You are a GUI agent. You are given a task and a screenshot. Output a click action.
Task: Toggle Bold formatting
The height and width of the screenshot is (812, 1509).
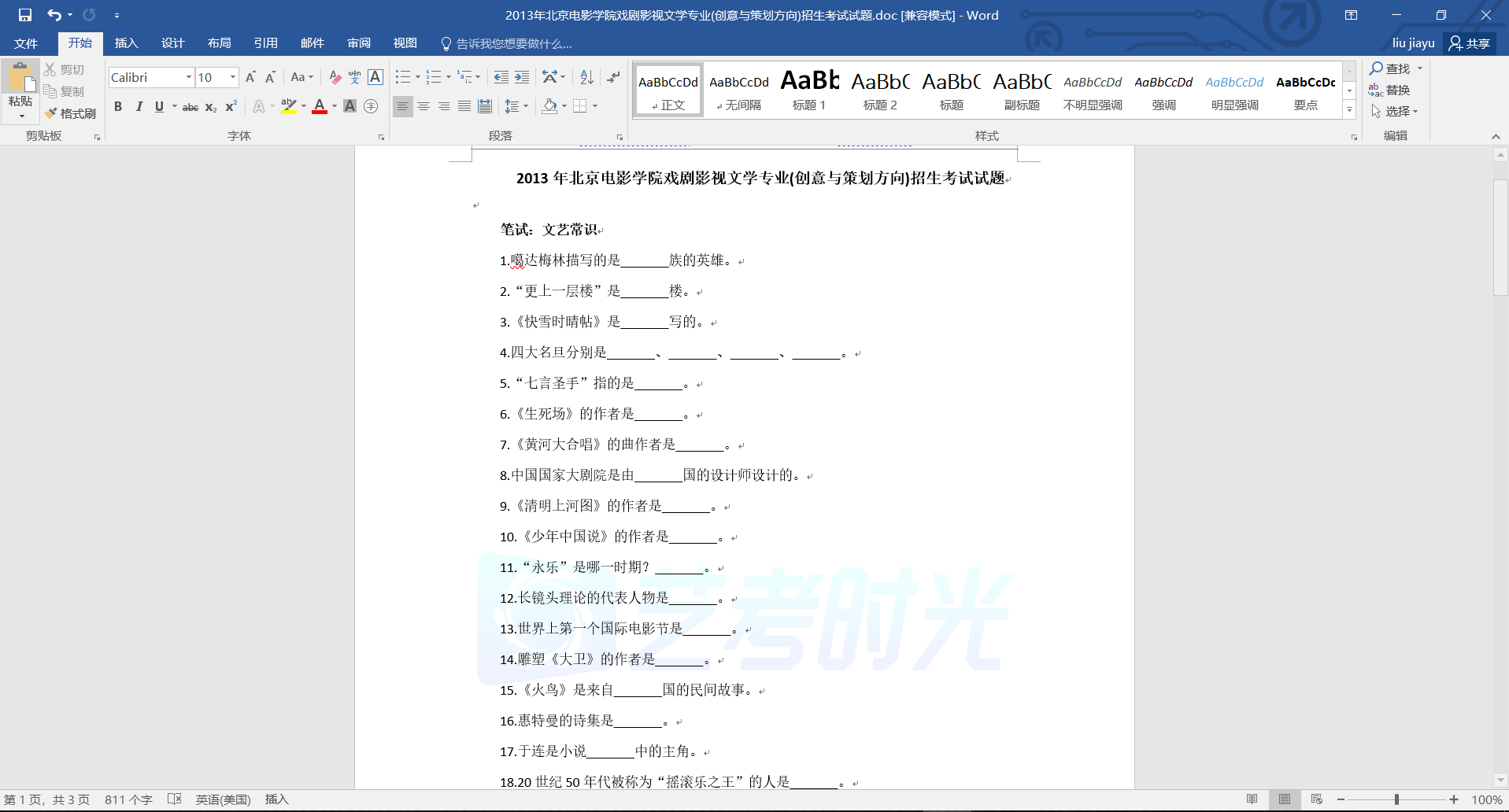pyautogui.click(x=118, y=106)
